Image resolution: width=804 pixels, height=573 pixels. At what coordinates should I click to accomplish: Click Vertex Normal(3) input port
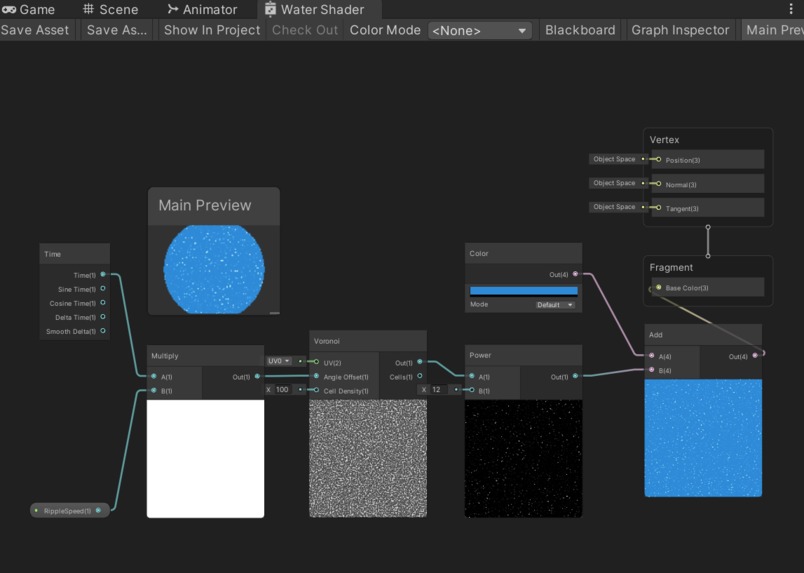point(659,184)
